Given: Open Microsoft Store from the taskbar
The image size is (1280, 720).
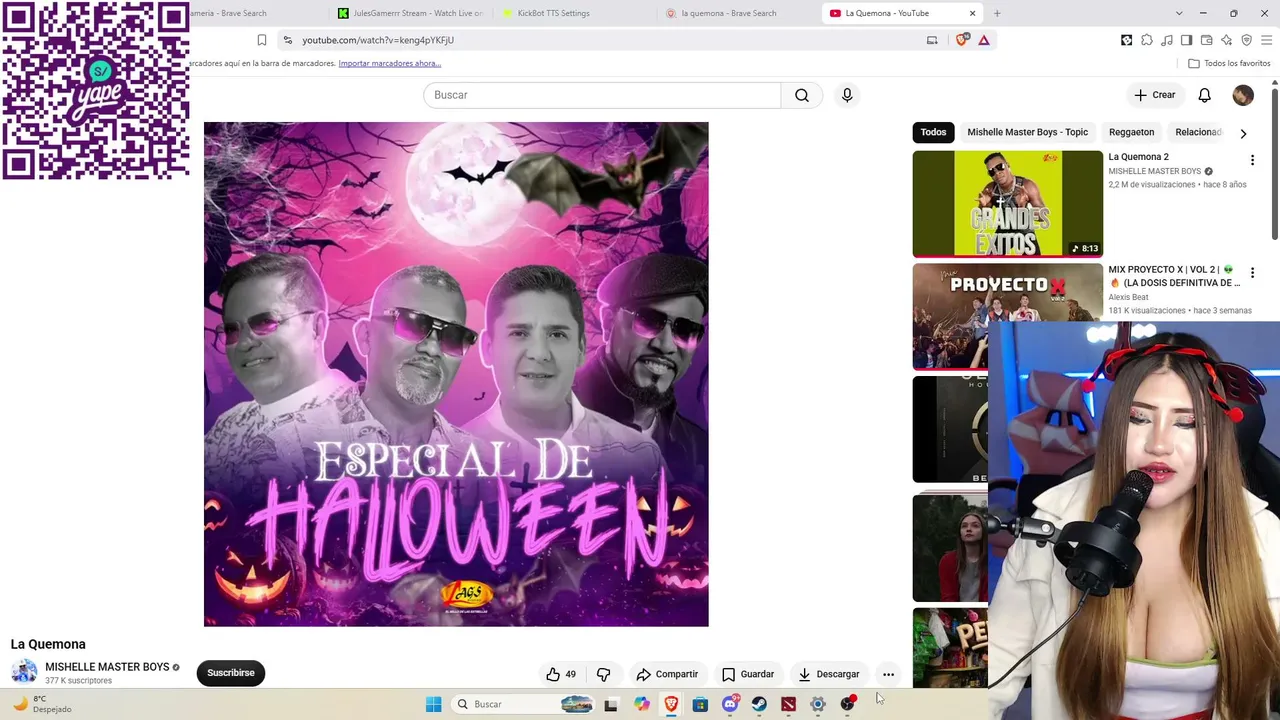Looking at the screenshot, I should (700, 704).
